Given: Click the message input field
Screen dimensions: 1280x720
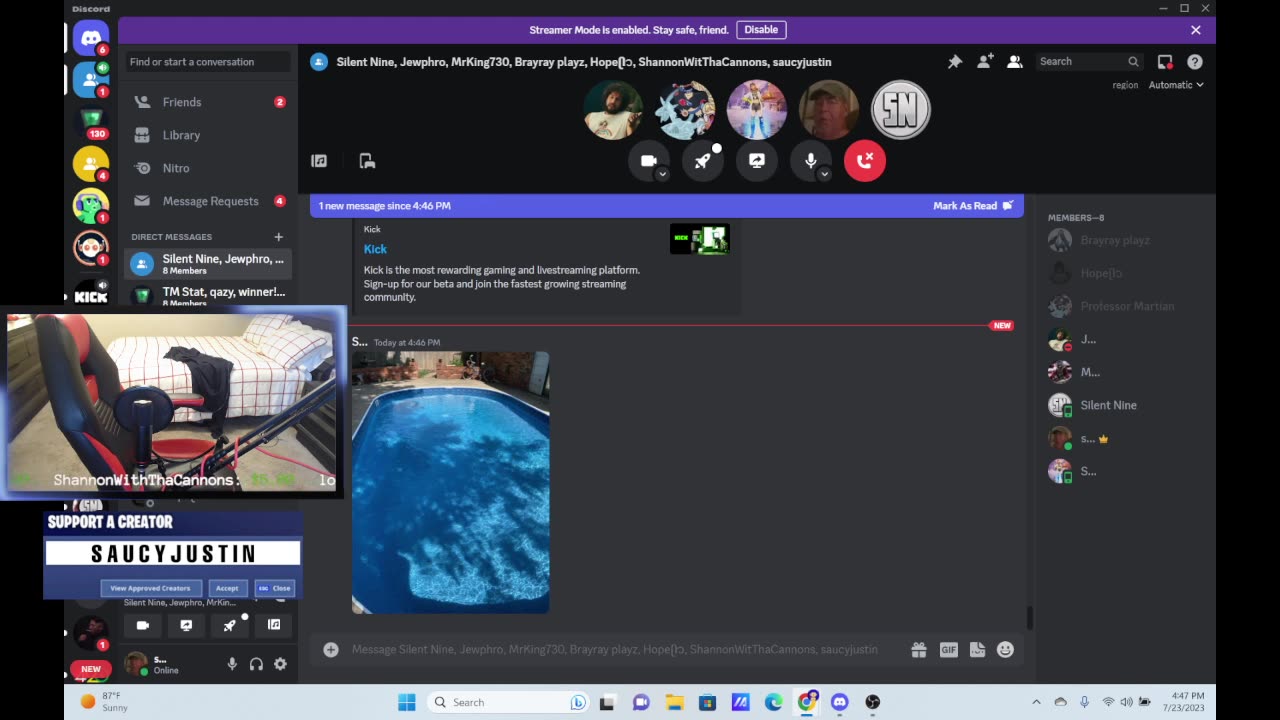Looking at the screenshot, I should 615,650.
